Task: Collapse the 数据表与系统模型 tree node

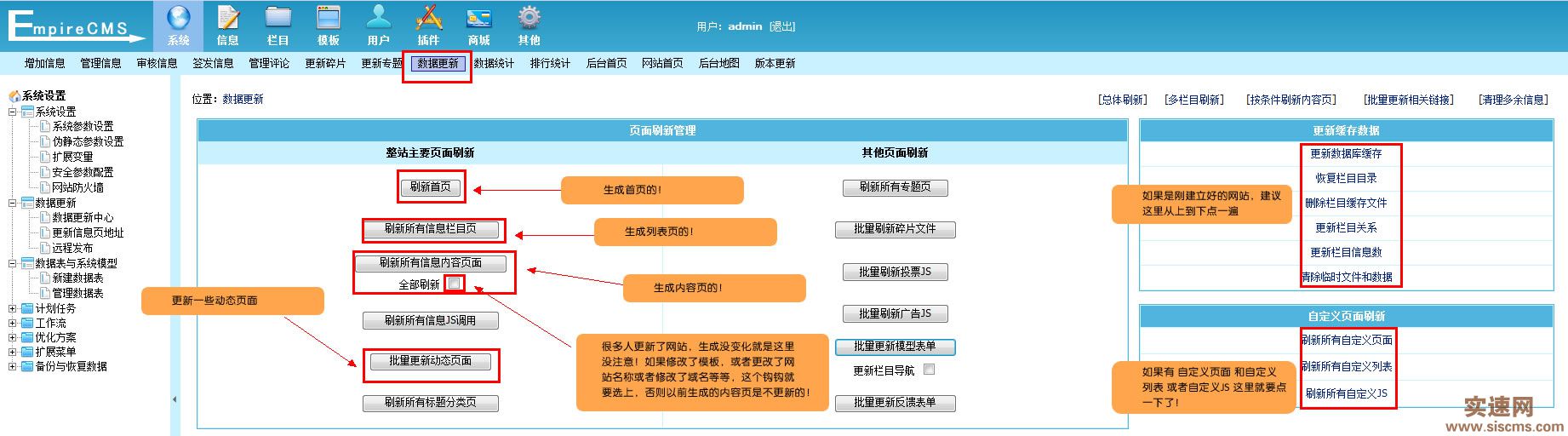Action: [12, 263]
